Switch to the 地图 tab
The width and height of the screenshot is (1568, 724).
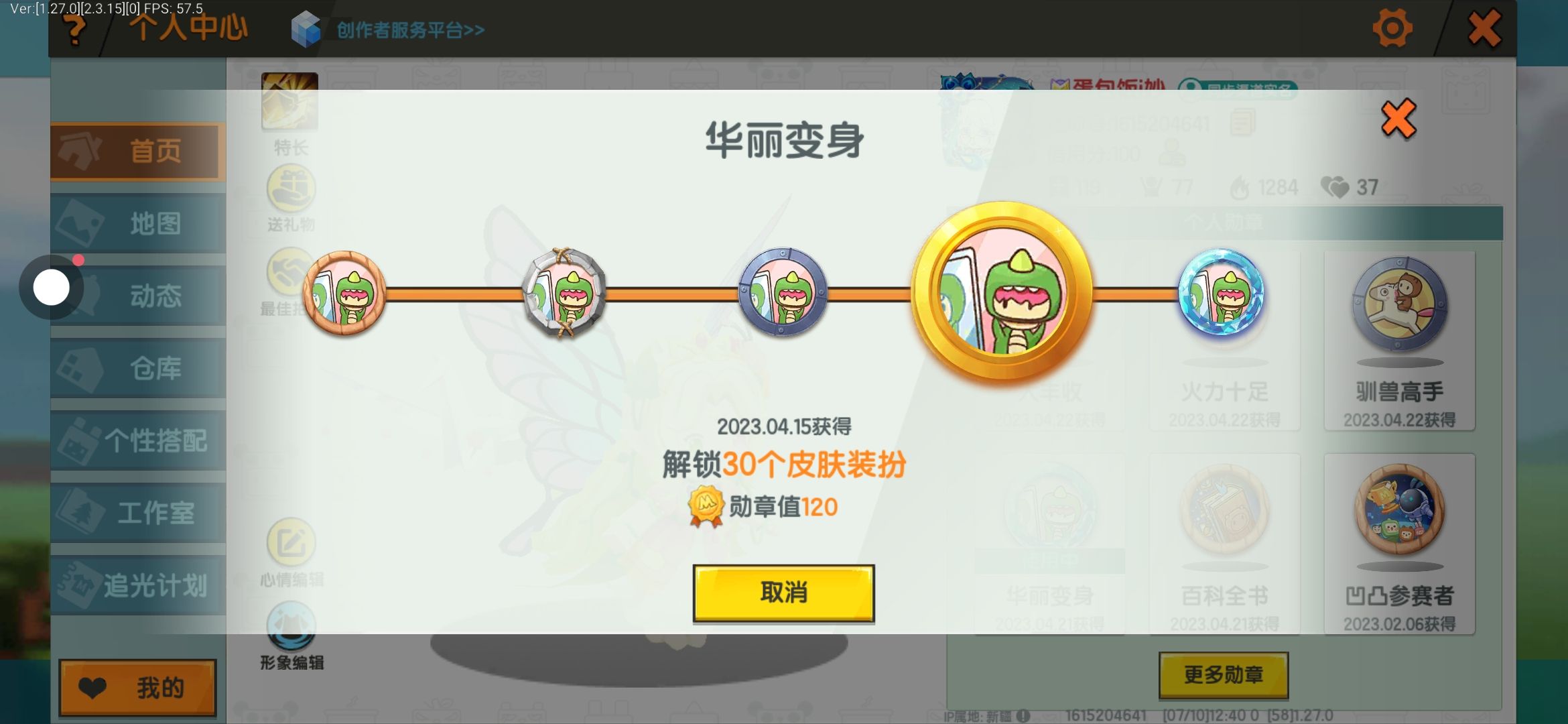point(138,223)
